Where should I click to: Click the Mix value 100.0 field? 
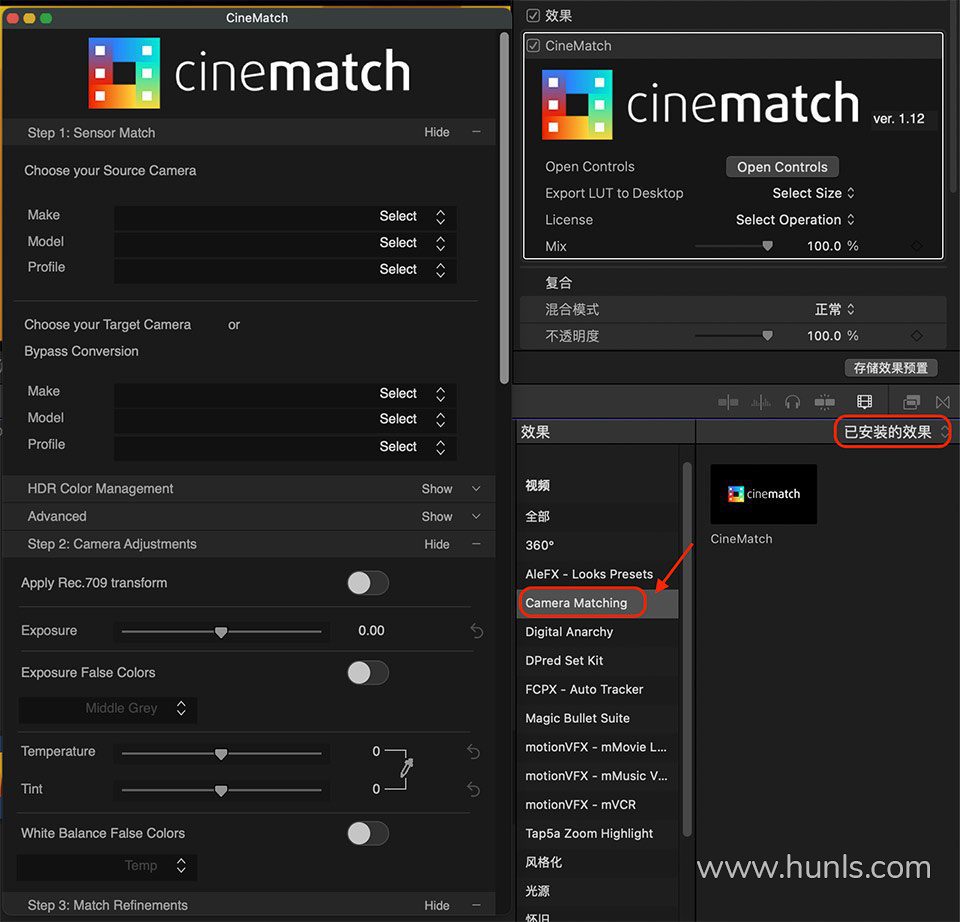click(824, 246)
